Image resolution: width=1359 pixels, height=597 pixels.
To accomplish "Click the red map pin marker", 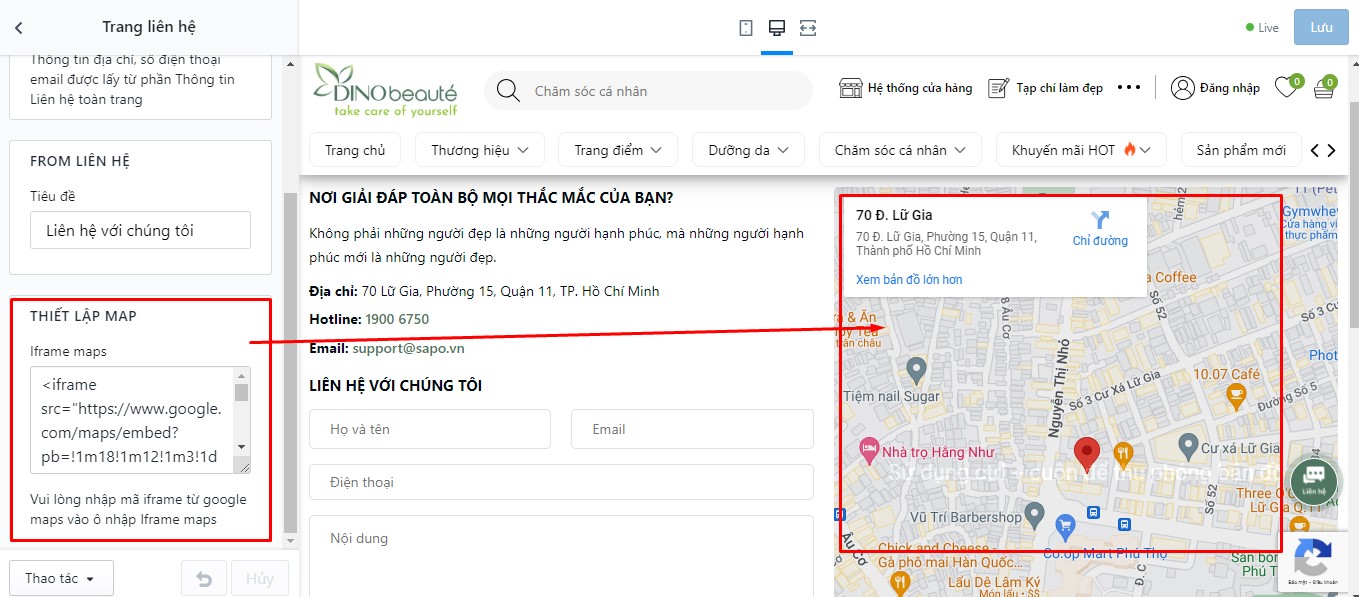I will coord(1086,454).
